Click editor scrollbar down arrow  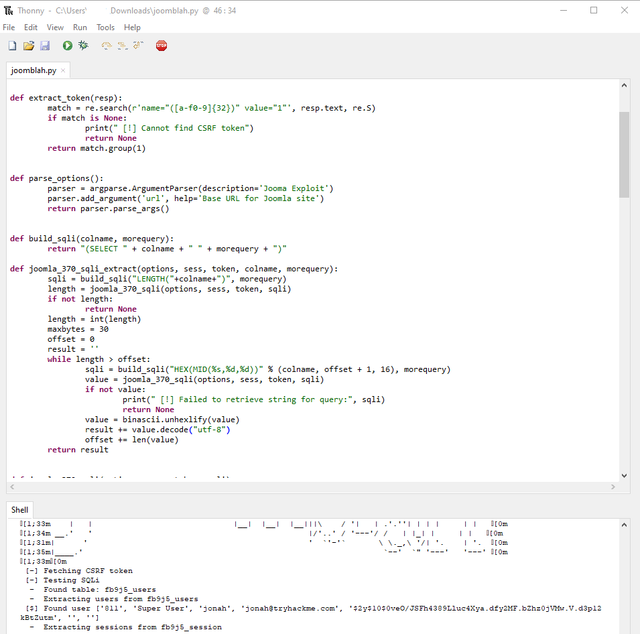[x=624, y=475]
